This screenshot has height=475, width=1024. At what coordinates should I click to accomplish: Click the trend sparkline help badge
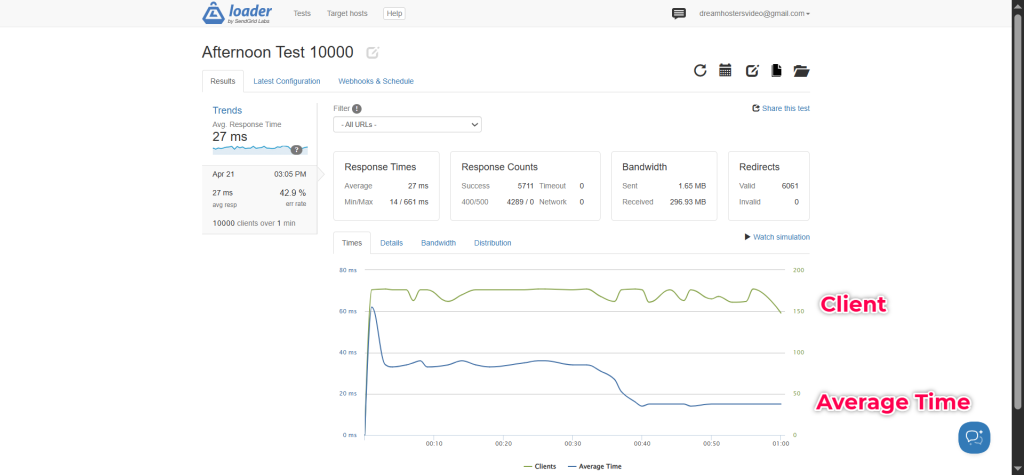point(296,150)
